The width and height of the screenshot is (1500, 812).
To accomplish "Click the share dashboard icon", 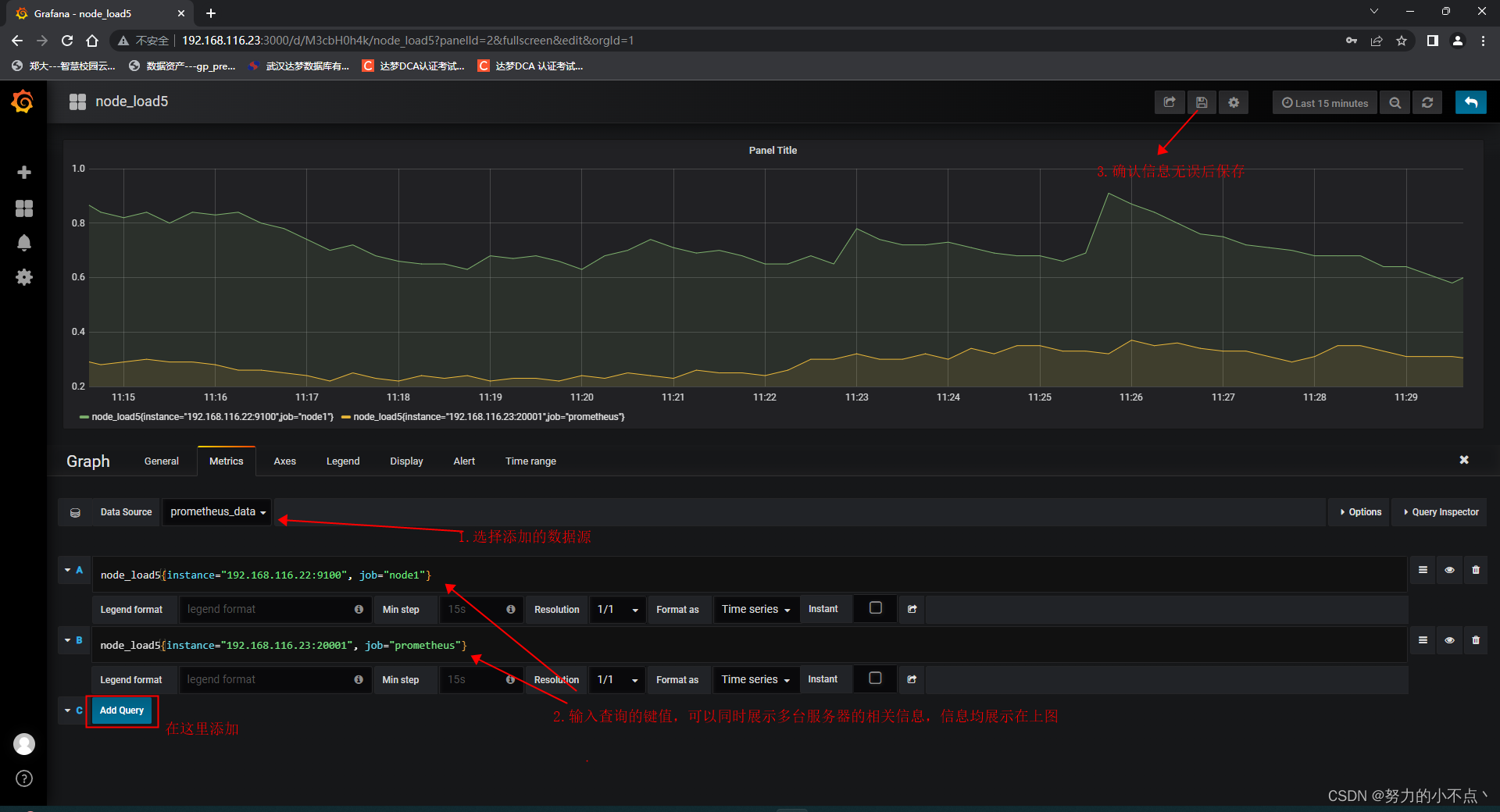I will (1169, 102).
